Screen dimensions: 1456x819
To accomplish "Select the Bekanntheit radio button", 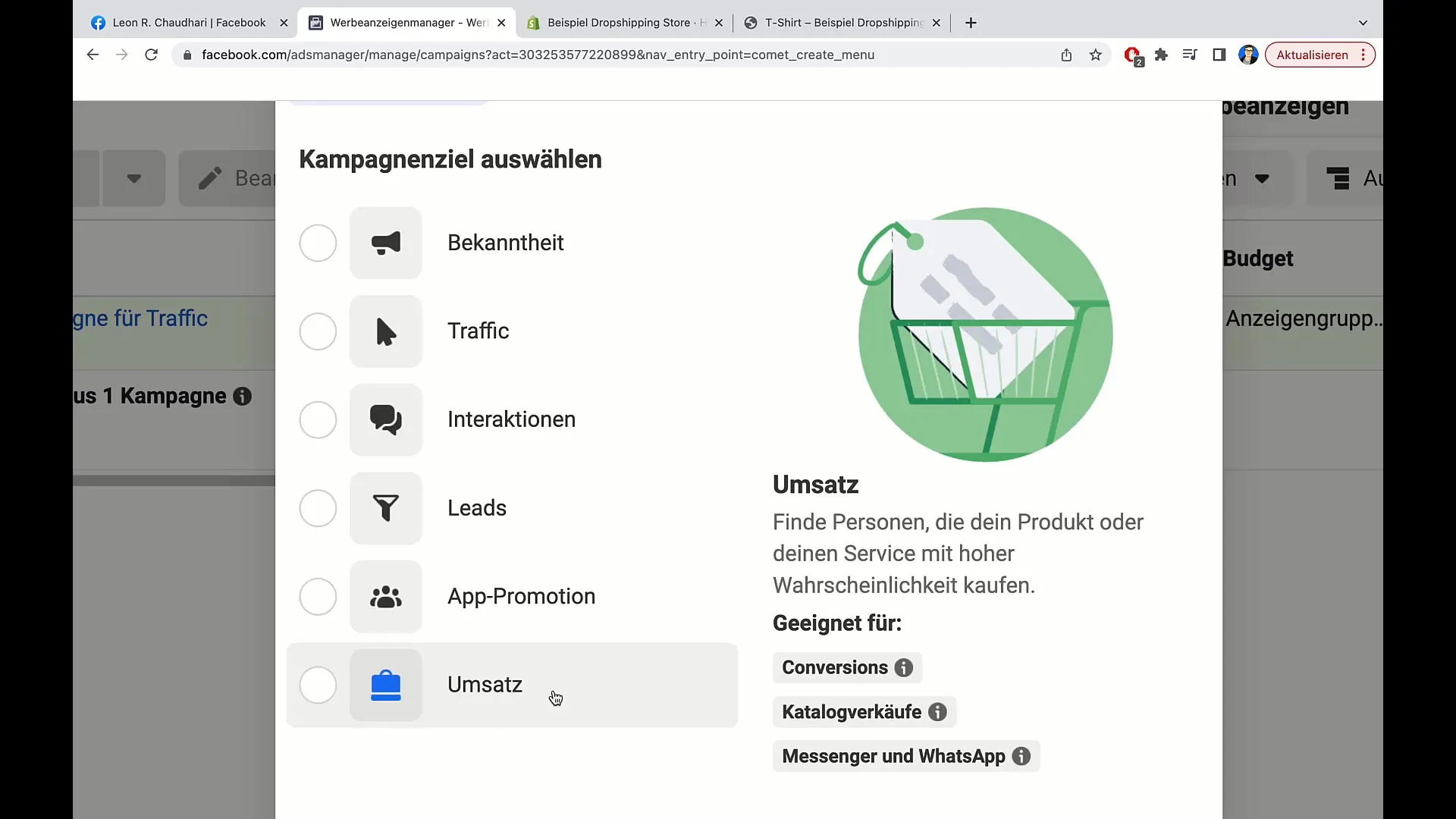I will pos(318,243).
